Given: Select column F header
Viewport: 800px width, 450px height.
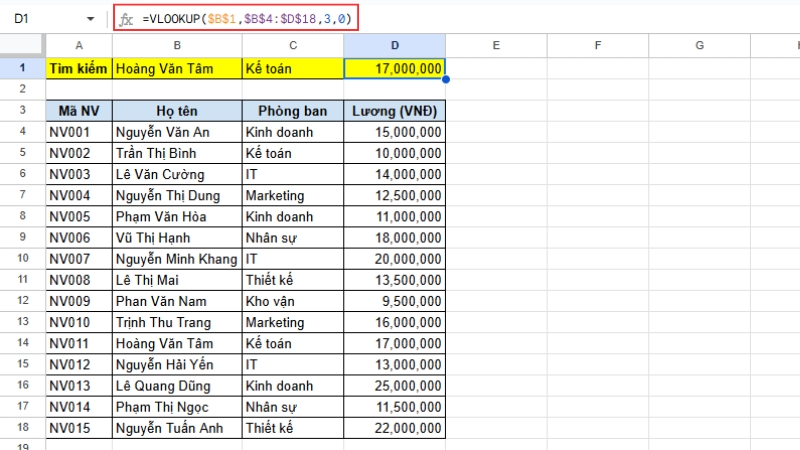Looking at the screenshot, I should 597,45.
